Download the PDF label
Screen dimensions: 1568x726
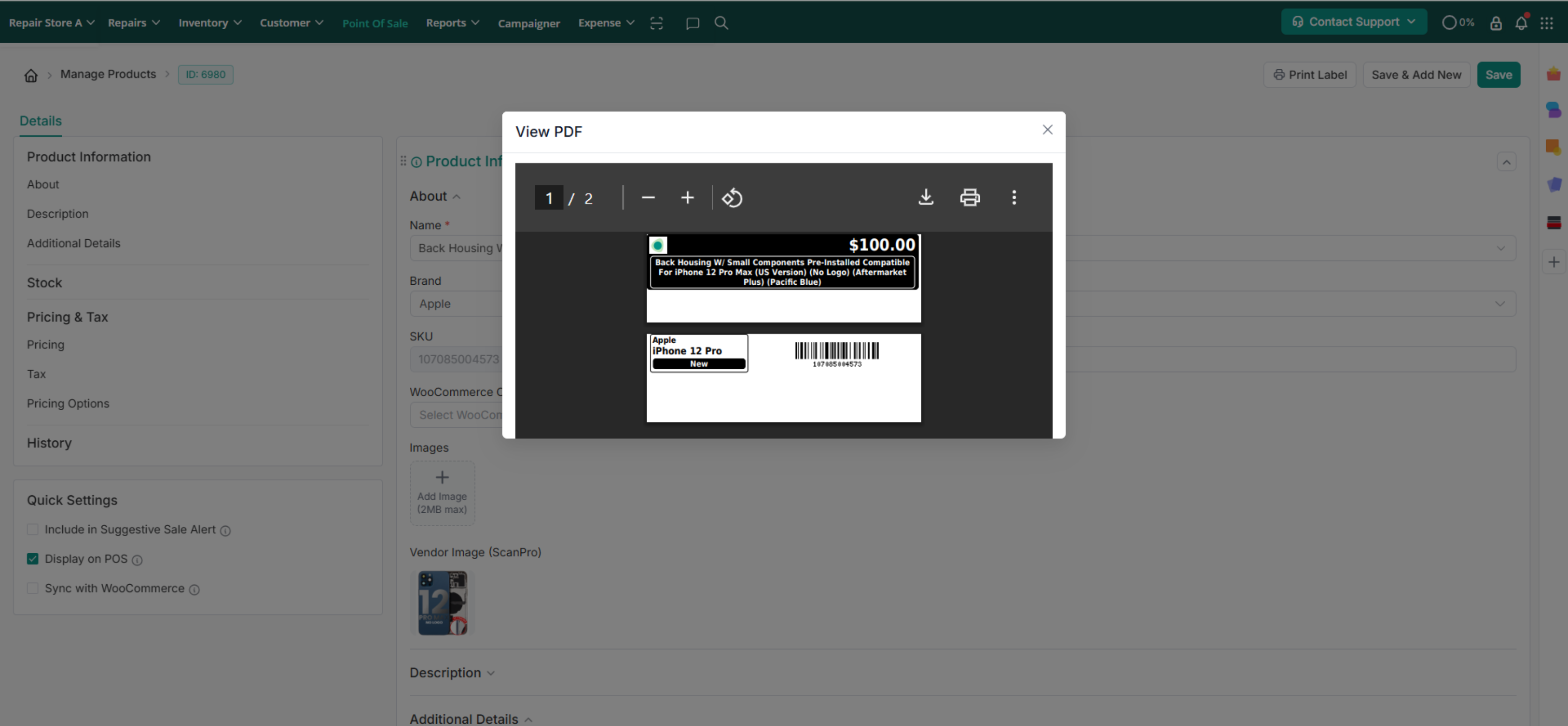click(926, 197)
